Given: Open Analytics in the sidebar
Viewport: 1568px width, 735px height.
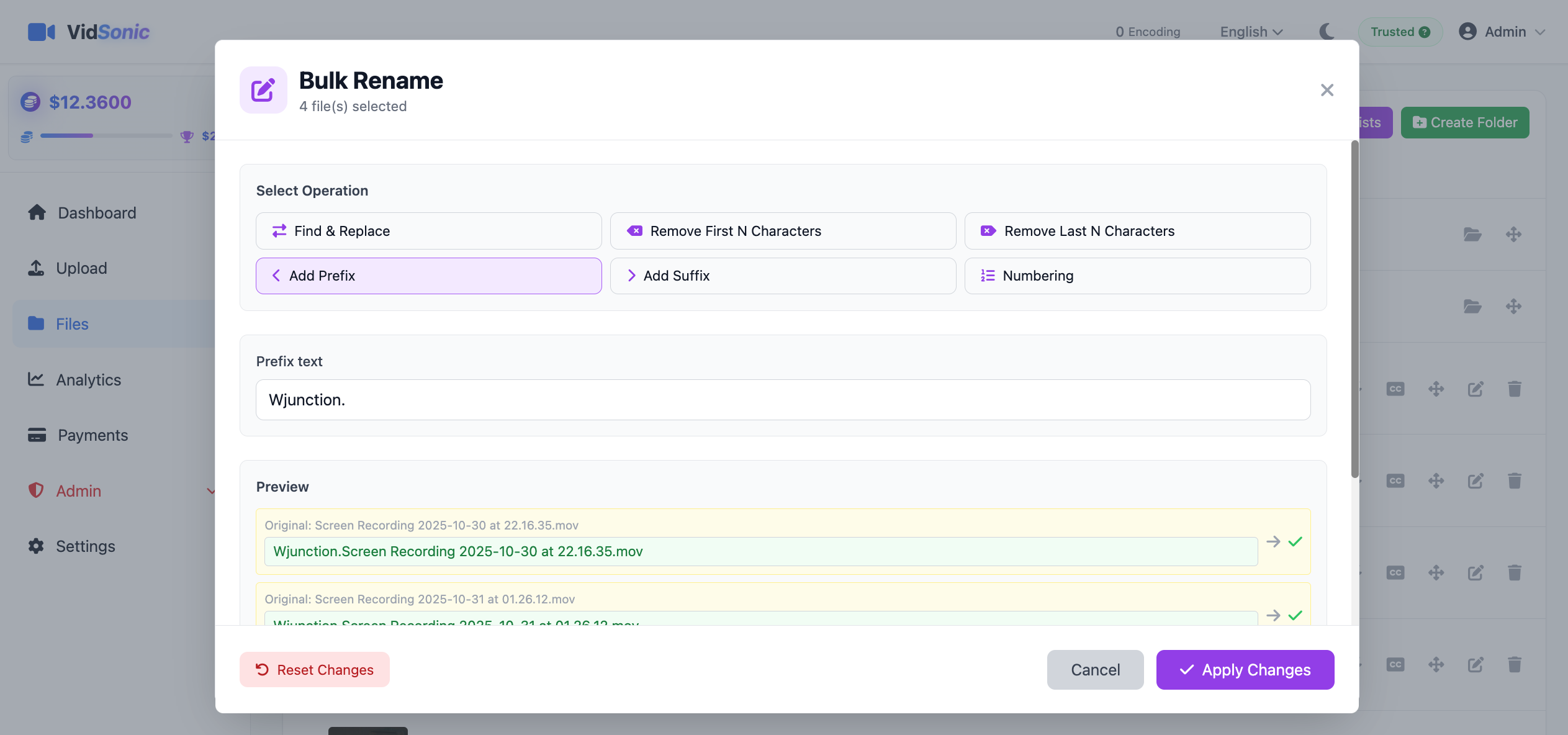Looking at the screenshot, I should (x=88, y=380).
